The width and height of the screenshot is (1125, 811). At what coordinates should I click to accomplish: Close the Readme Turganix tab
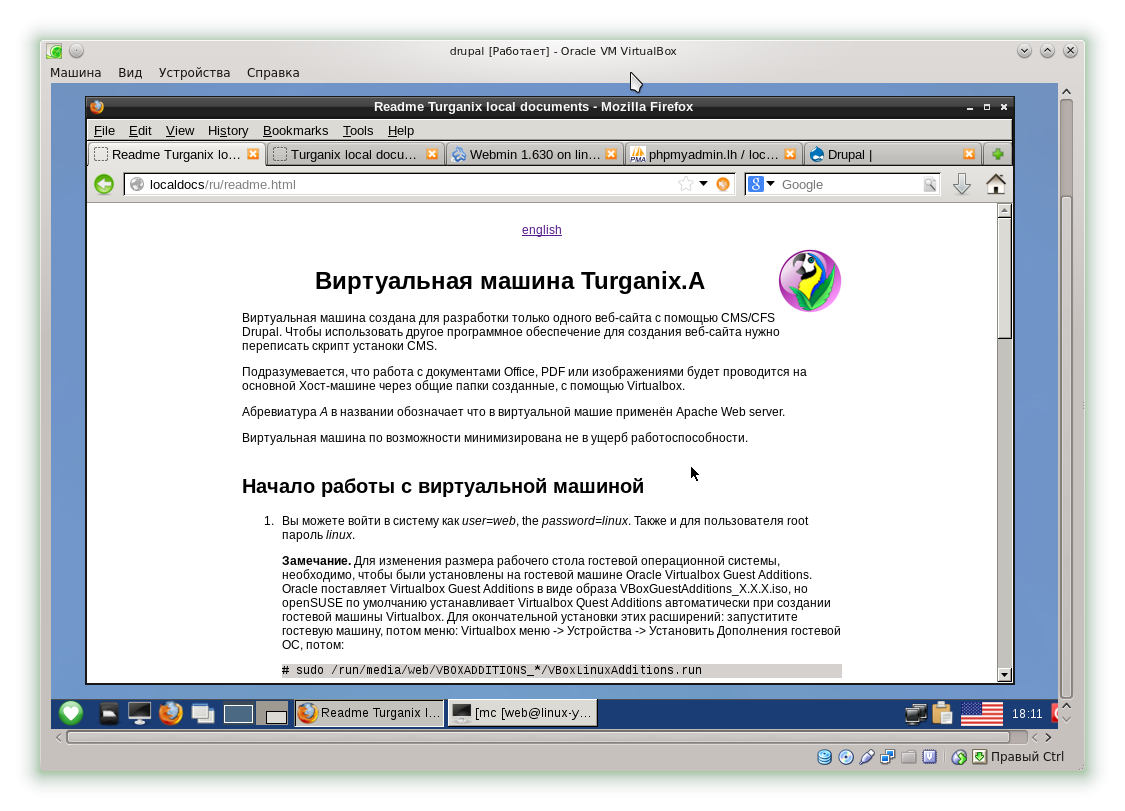coord(253,154)
